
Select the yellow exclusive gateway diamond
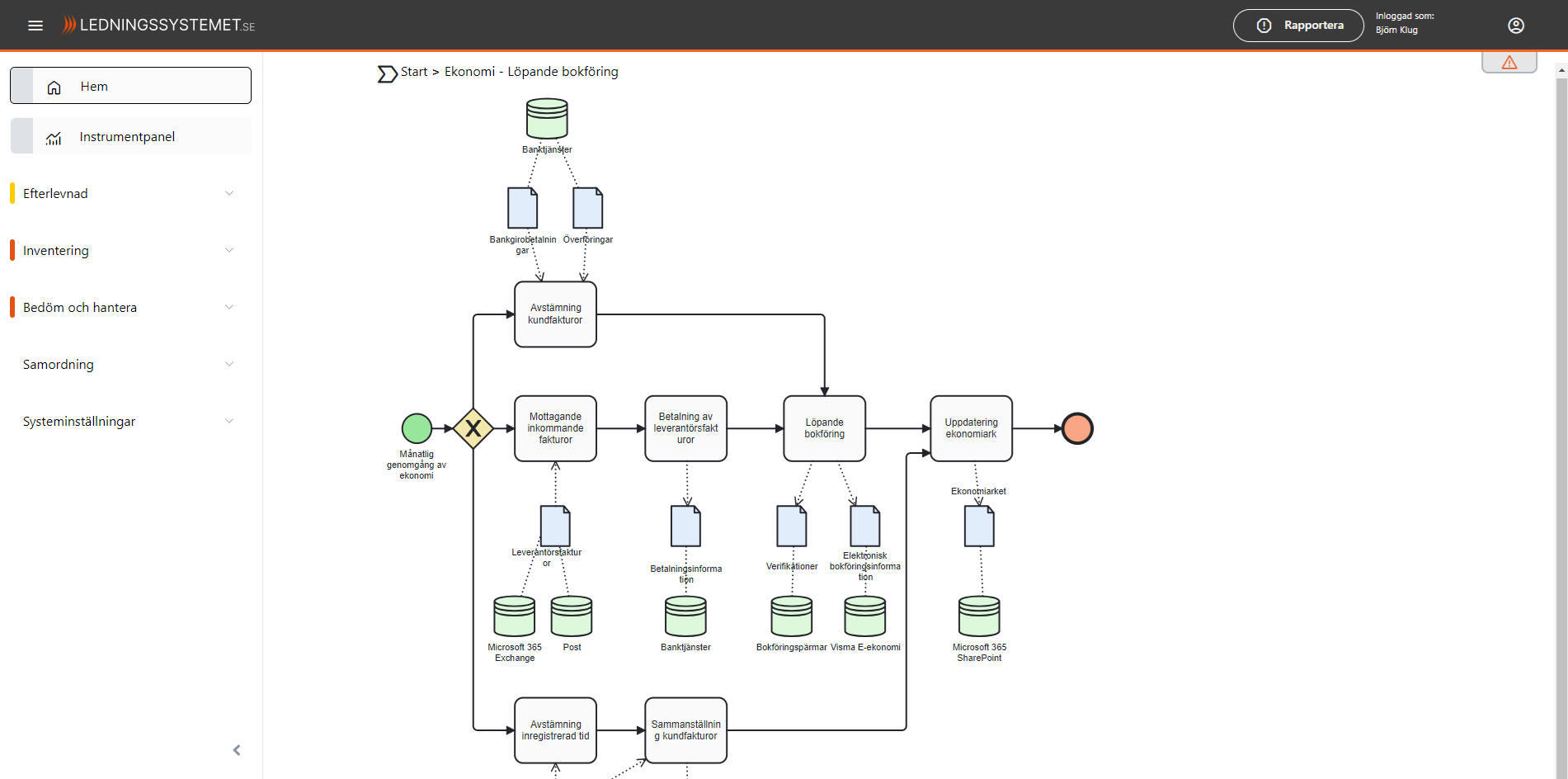tap(473, 428)
